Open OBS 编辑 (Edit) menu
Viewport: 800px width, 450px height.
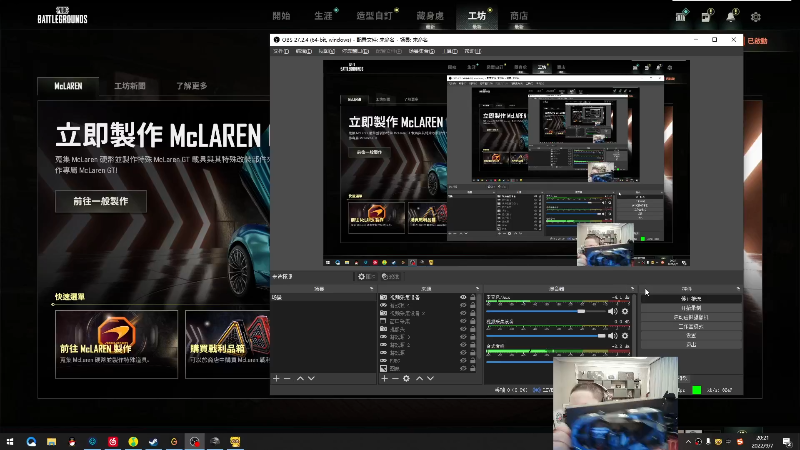click(304, 51)
